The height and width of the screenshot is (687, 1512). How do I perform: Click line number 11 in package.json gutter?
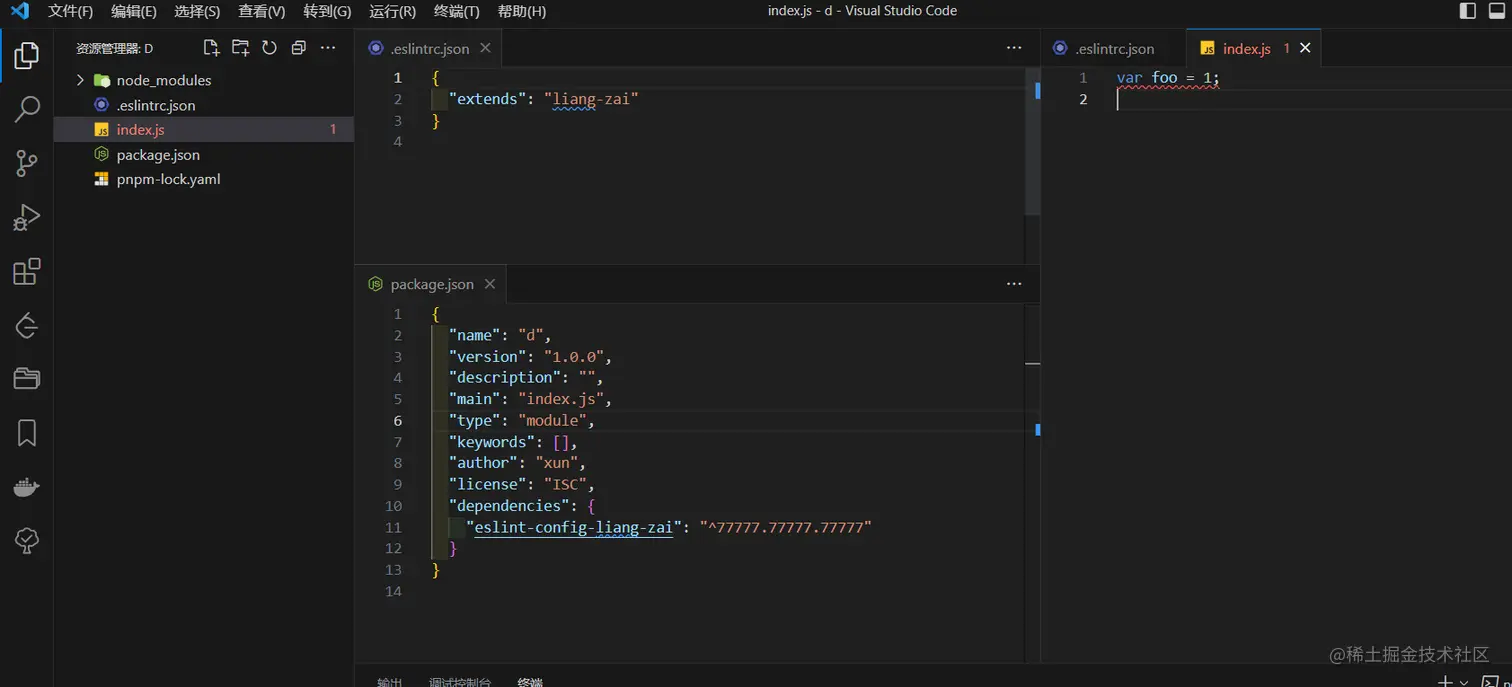[393, 527]
